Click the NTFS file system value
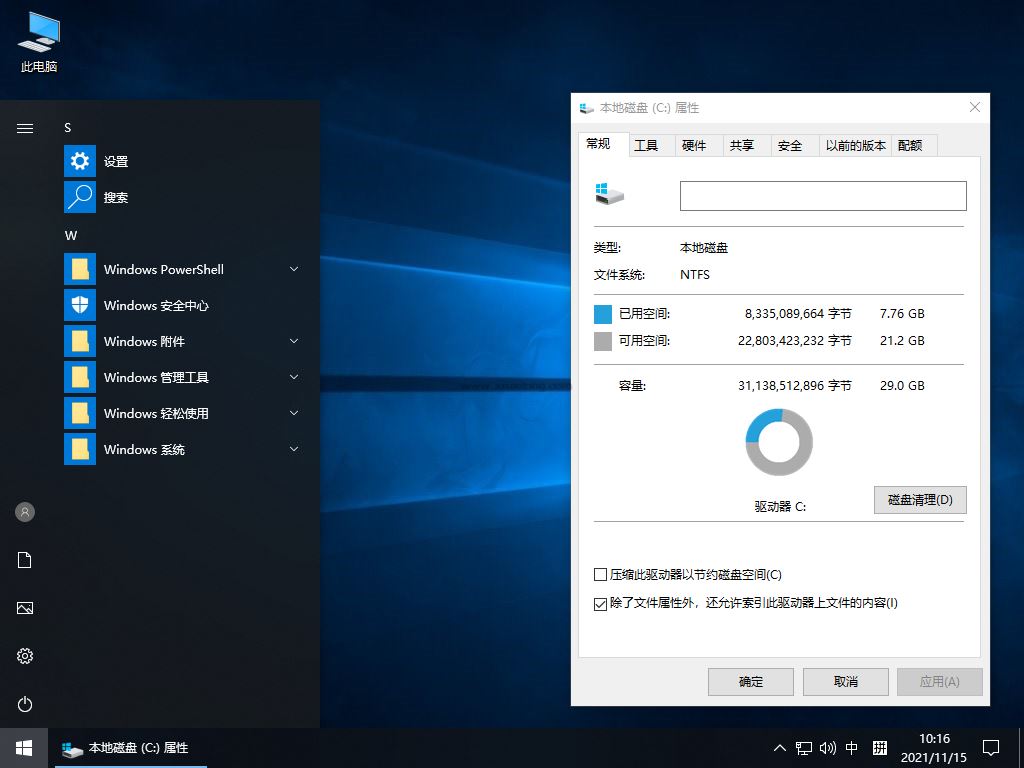Image resolution: width=1024 pixels, height=768 pixels. pos(695,275)
